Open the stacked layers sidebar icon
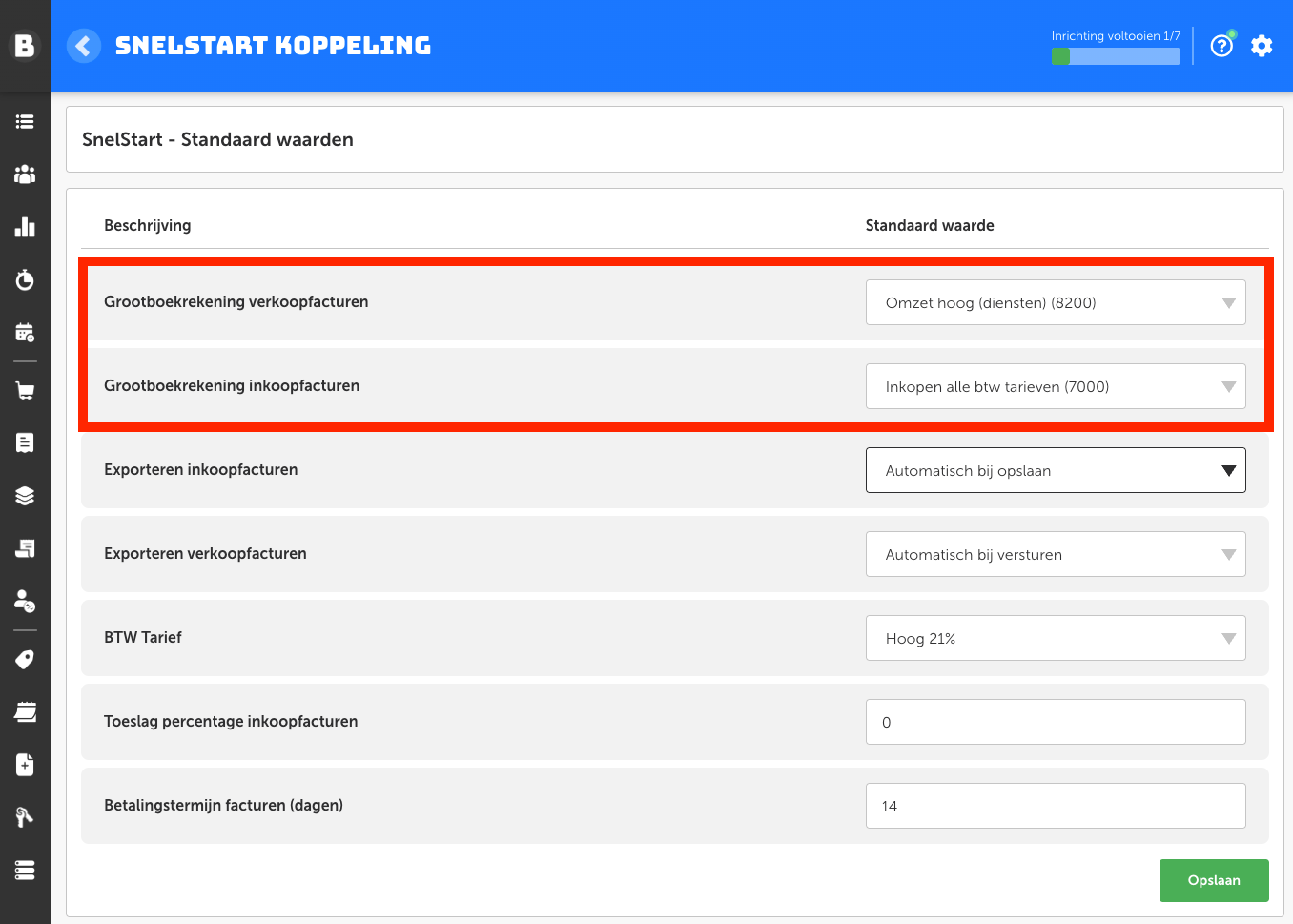Screen dimensions: 1293x924 tap(25, 496)
